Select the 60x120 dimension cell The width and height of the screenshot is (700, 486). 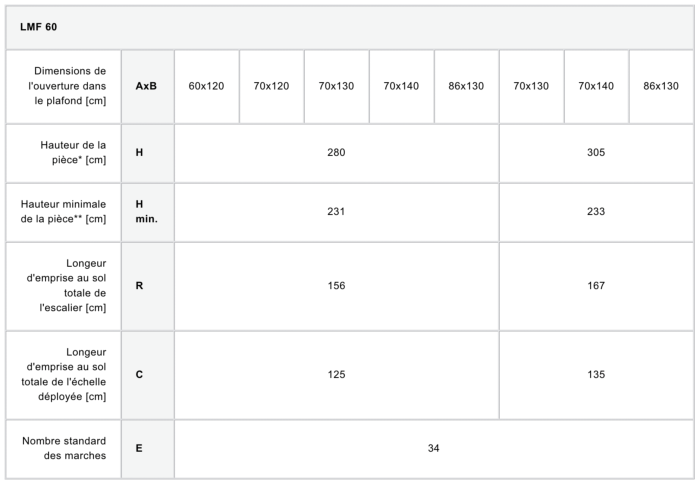click(x=206, y=86)
